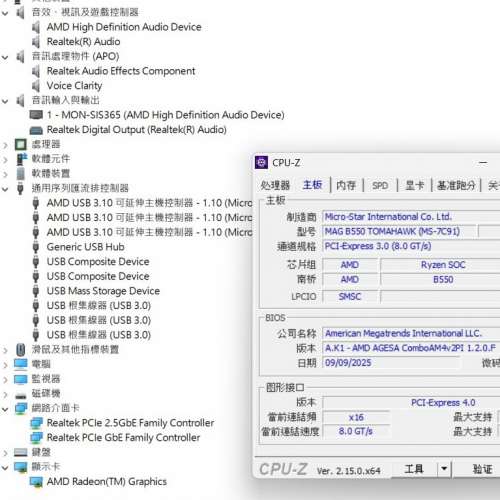This screenshot has height=500, width=500.
Task: Click the MON-SIS365 monitor audio icon
Action: click(x=36, y=115)
